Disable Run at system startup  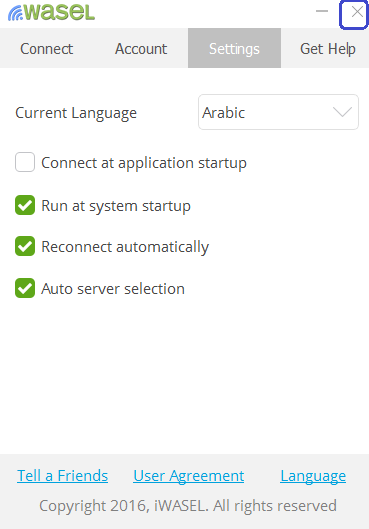click(x=25, y=205)
